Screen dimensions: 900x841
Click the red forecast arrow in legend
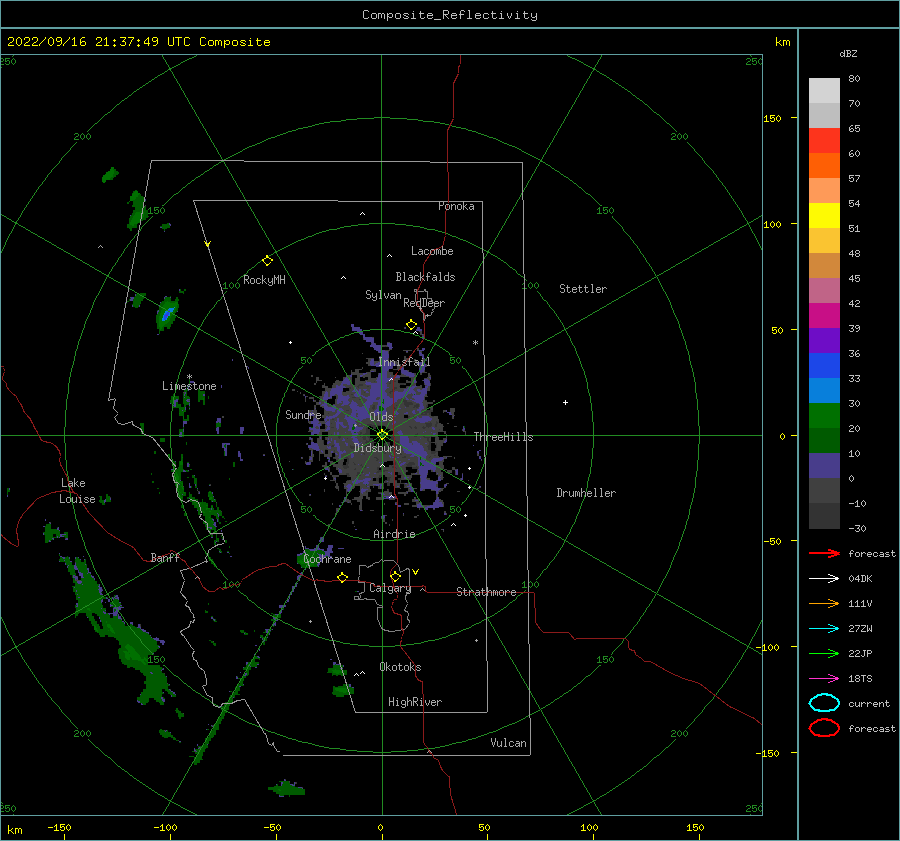824,553
